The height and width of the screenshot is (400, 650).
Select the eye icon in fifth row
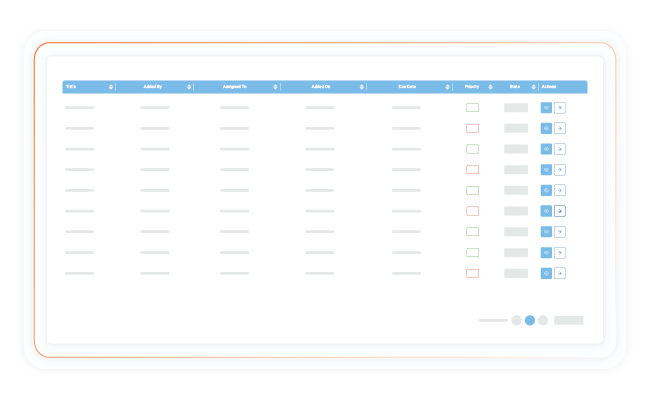pos(546,190)
